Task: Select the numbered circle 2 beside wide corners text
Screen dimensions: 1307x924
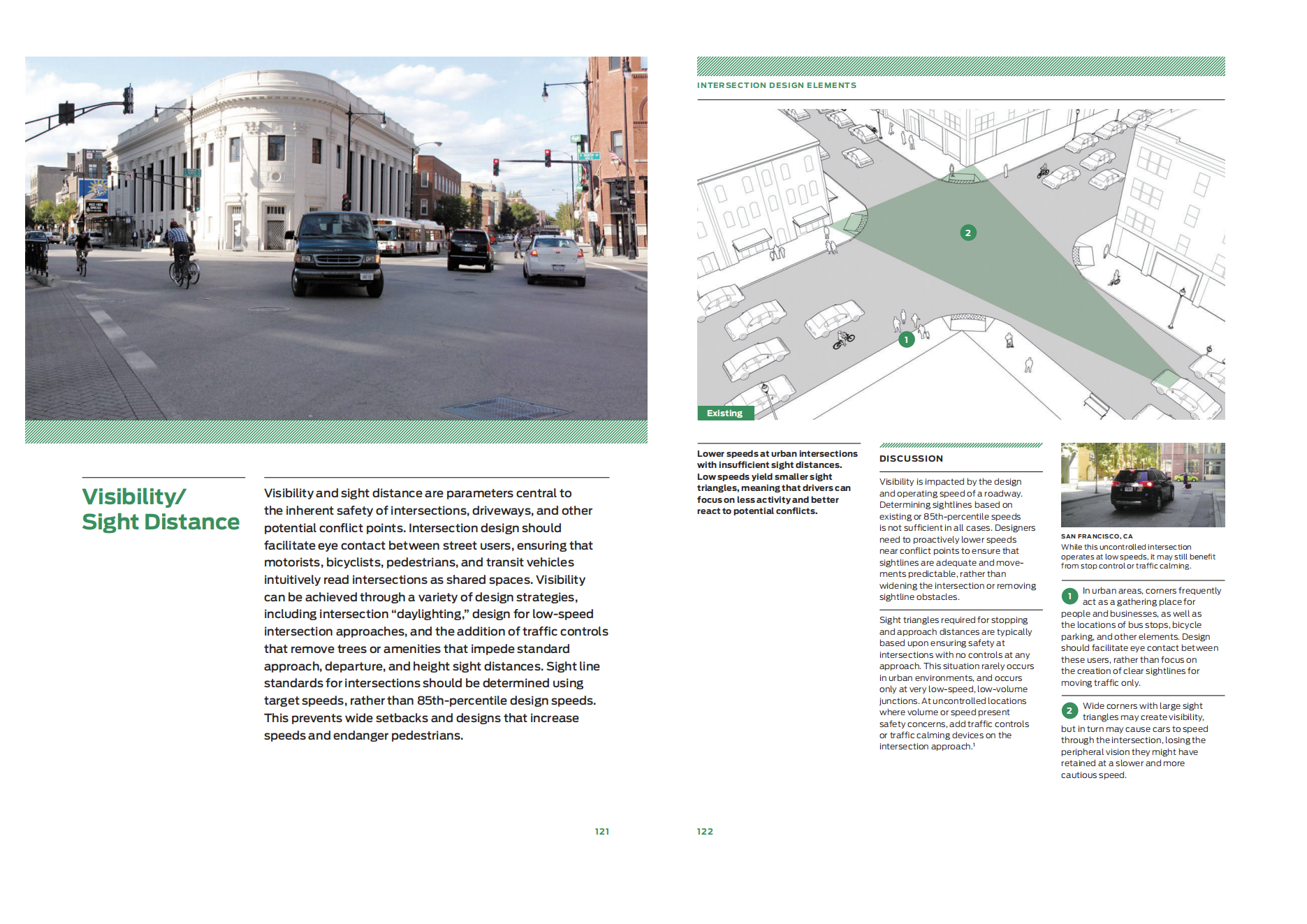Action: tap(1069, 711)
